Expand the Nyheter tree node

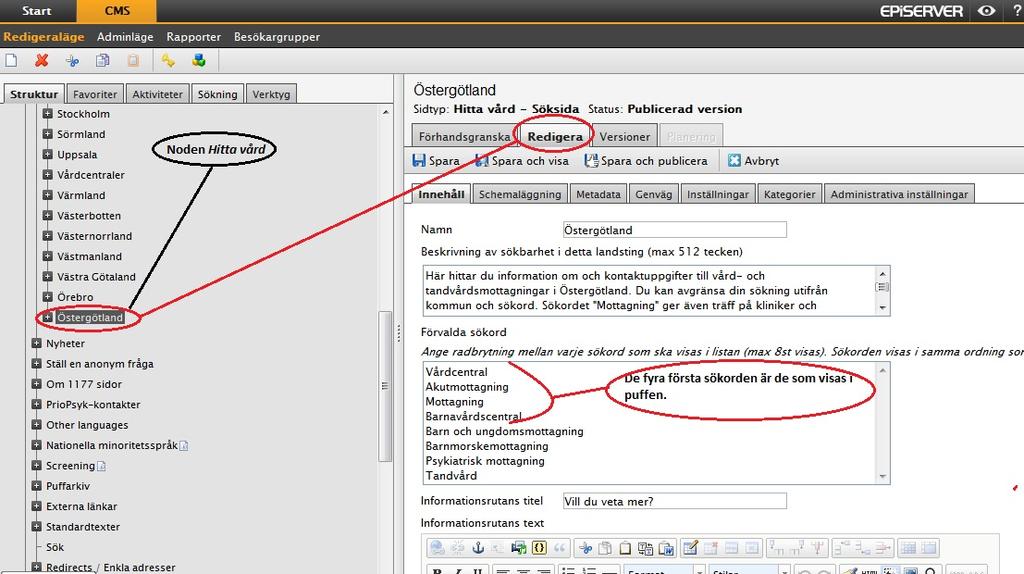[37, 343]
